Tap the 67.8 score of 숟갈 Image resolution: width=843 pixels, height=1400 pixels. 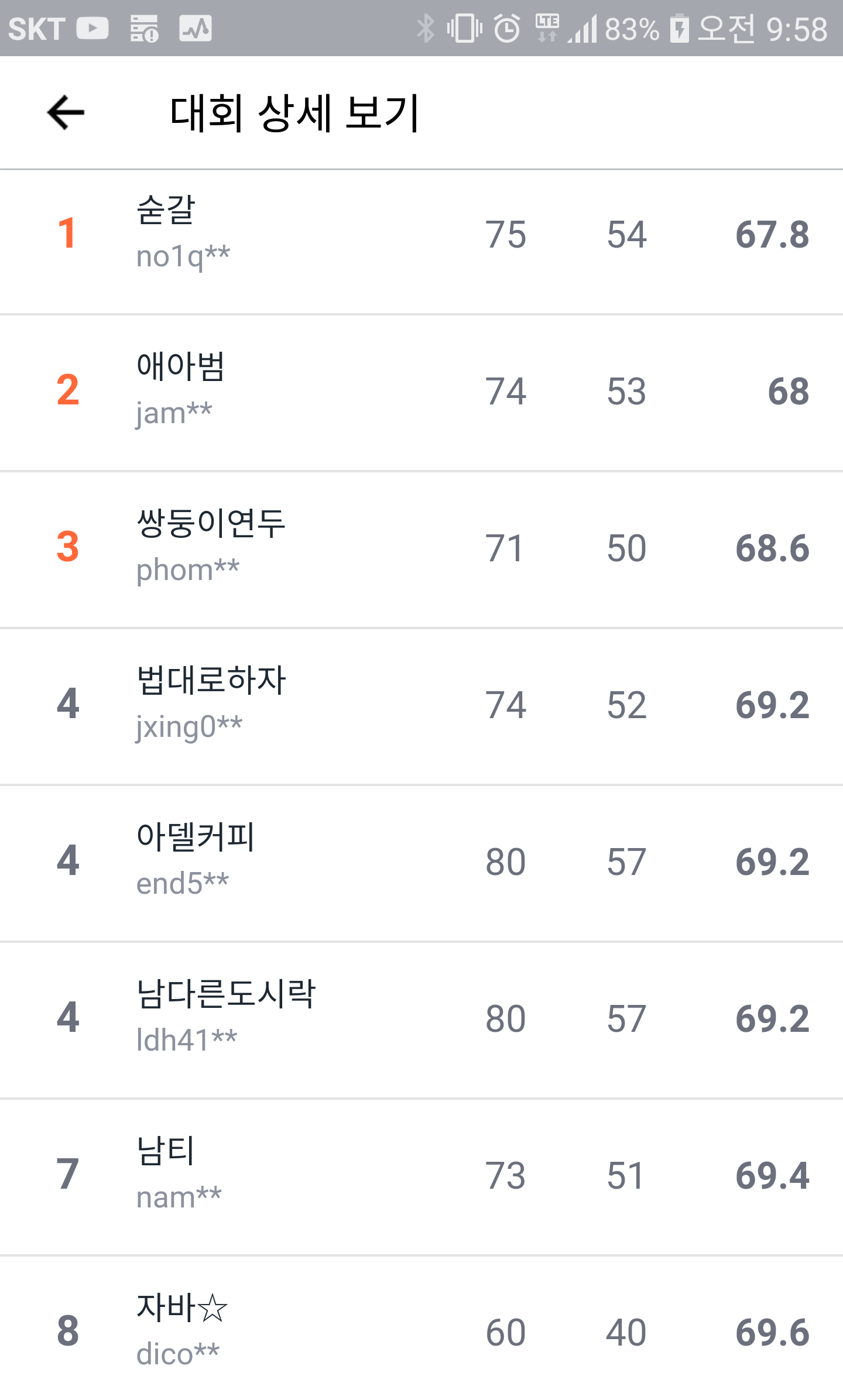click(772, 235)
